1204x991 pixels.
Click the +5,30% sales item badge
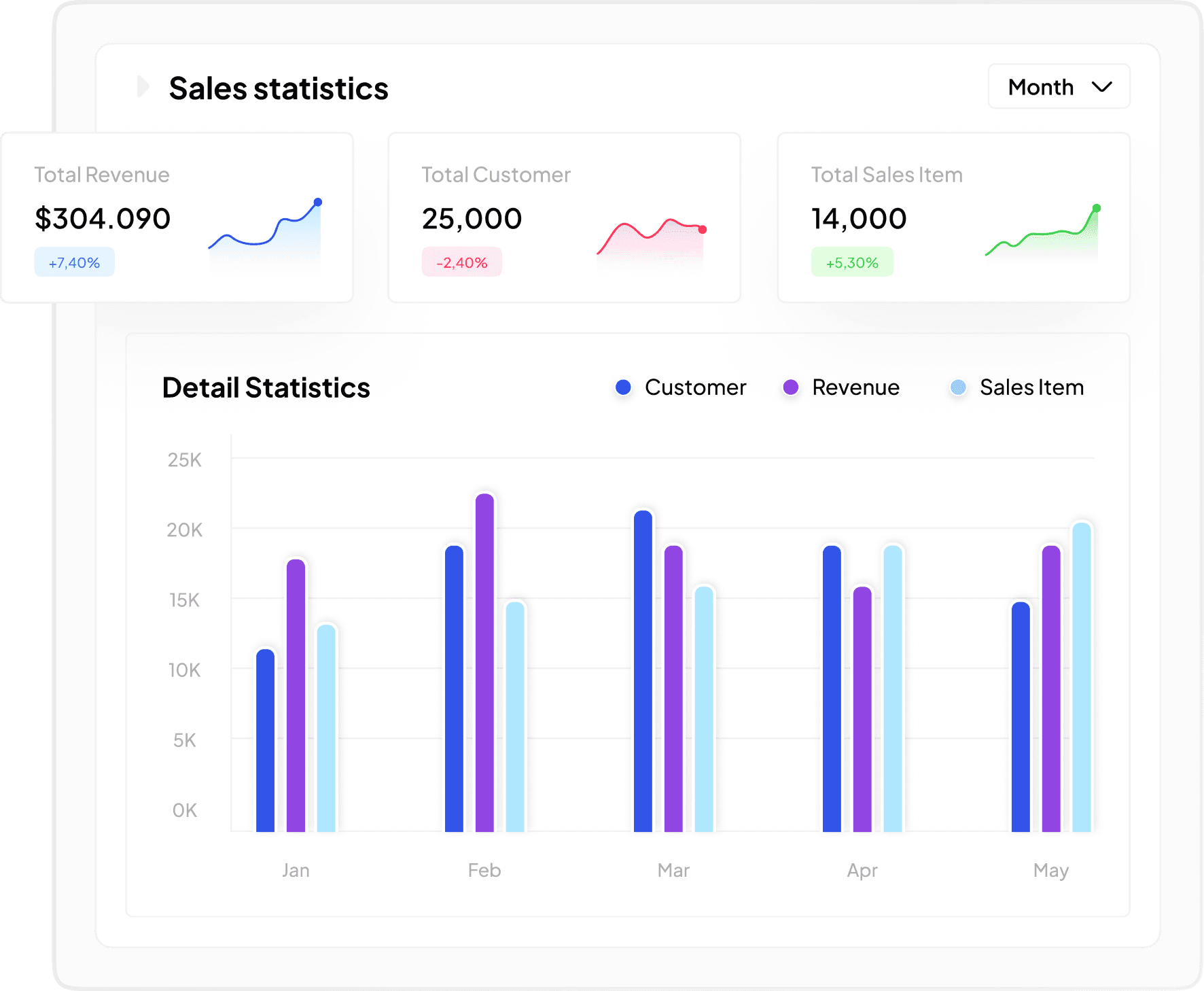[x=852, y=262]
